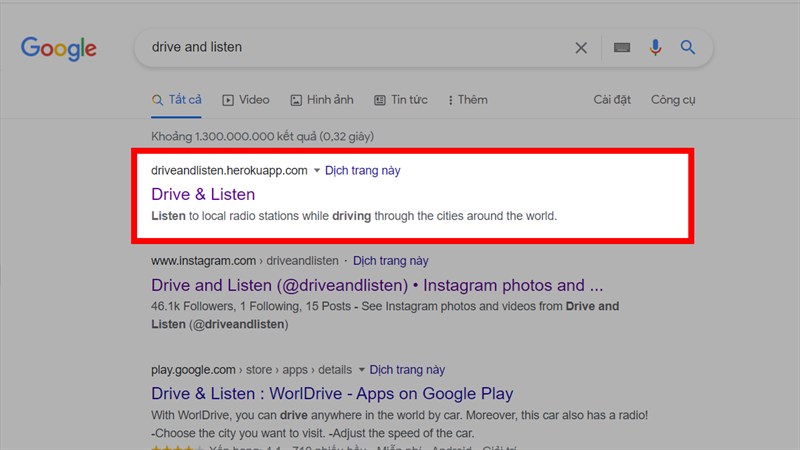Expand dropdown arrow next to driveandlisten.herokuapp.com
Viewport: 800px width, 450px height.
316,170
